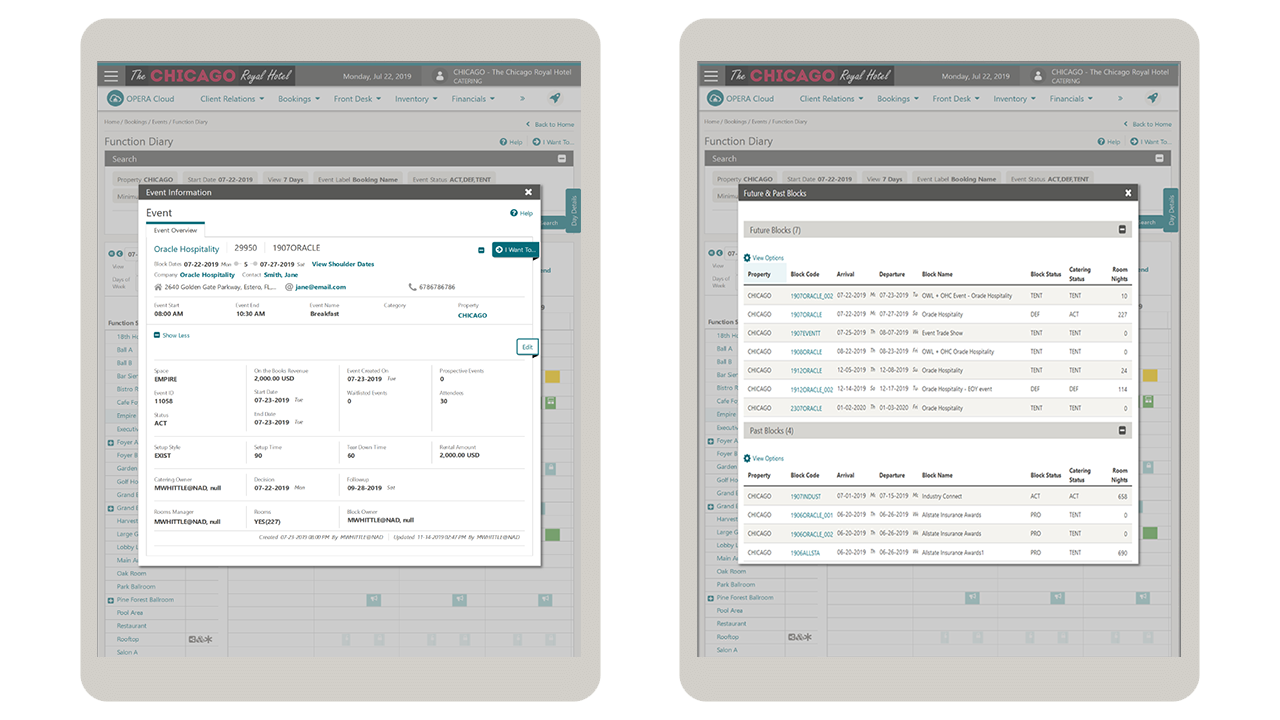Open contact Smith, Jane link
Screen dimensions: 1280x720
(x=281, y=275)
